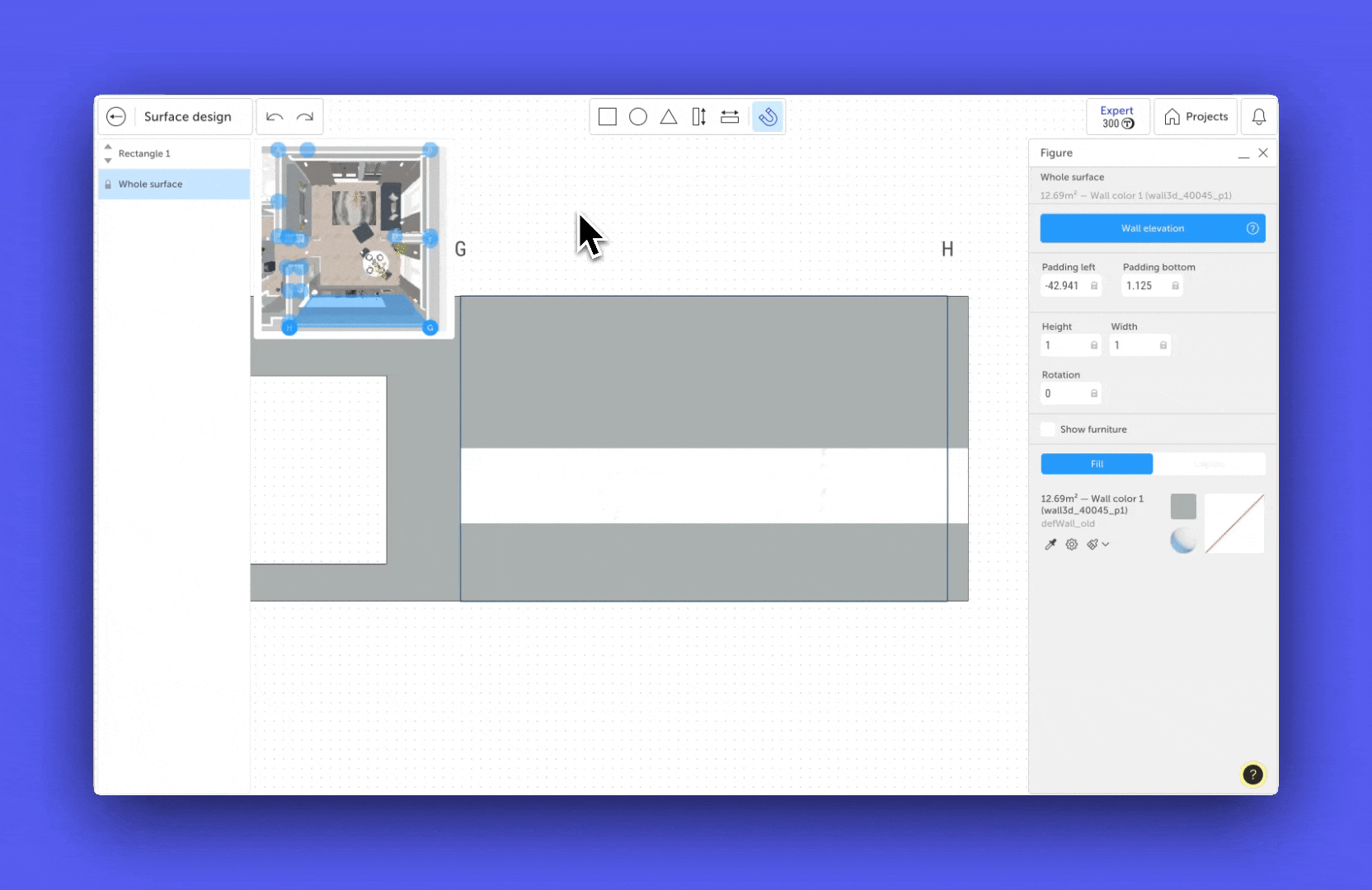
Task: Open the Wall elevation help icon
Action: (1252, 229)
